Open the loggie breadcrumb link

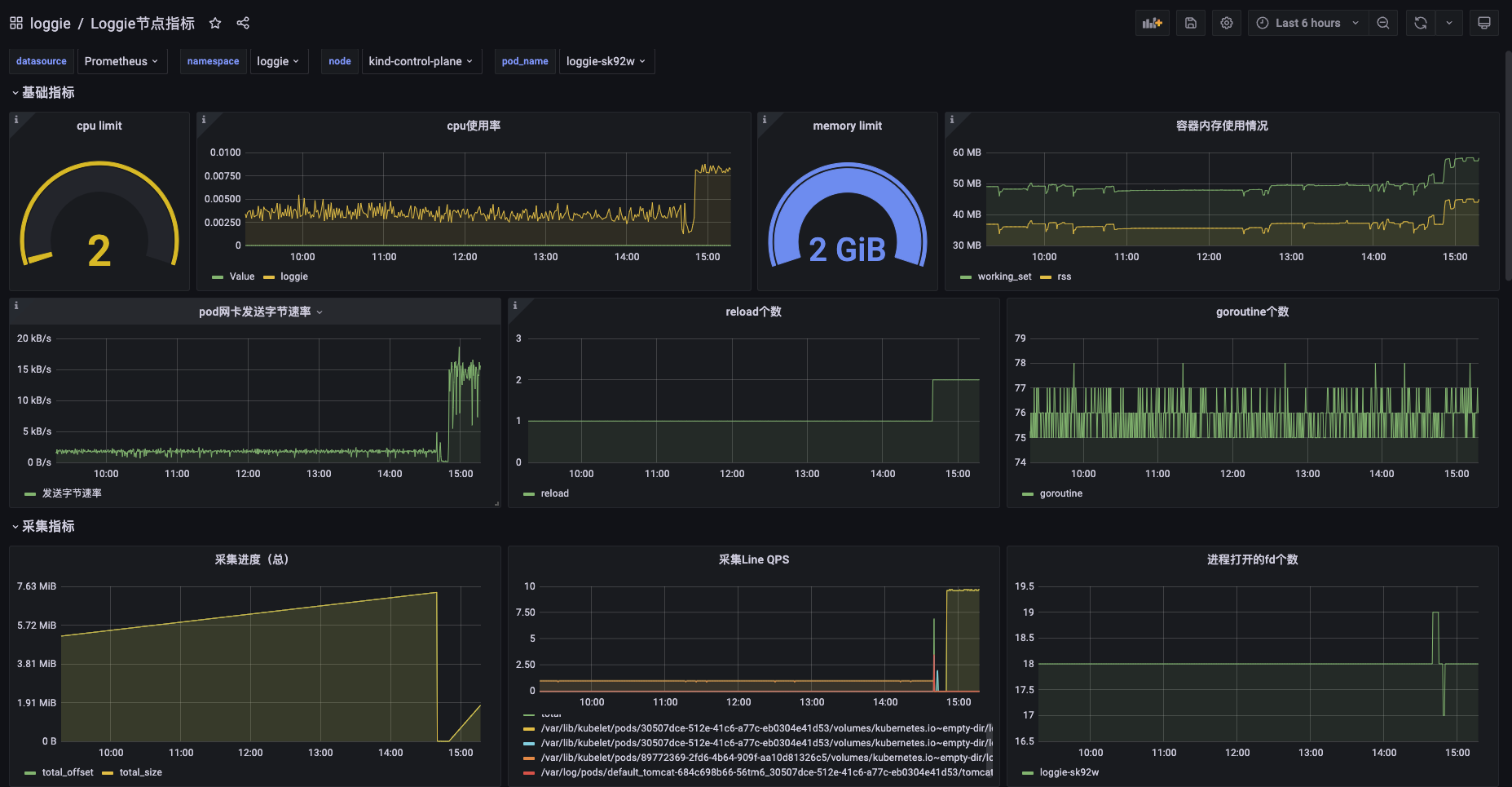coord(51,23)
